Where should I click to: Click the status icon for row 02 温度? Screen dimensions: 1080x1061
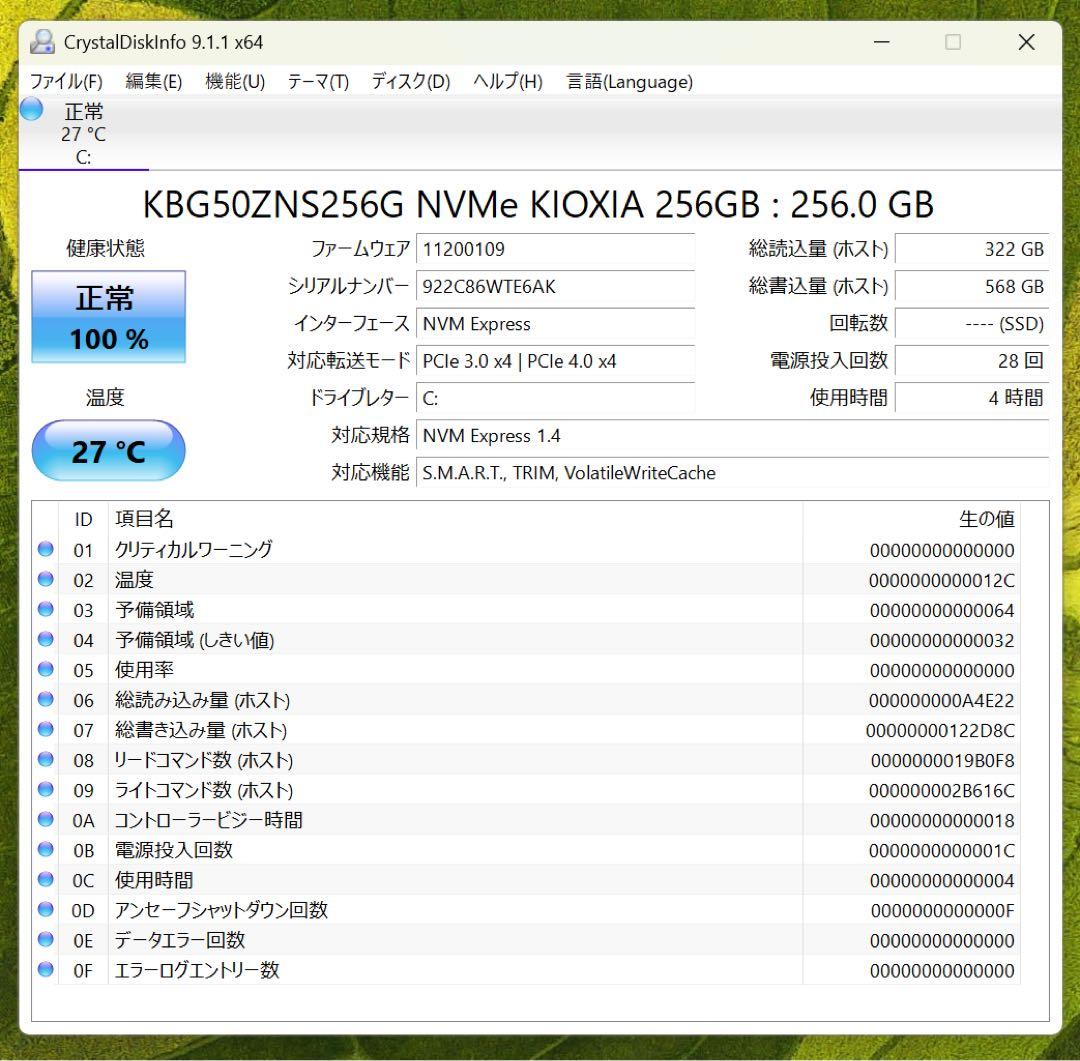[x=45, y=579]
